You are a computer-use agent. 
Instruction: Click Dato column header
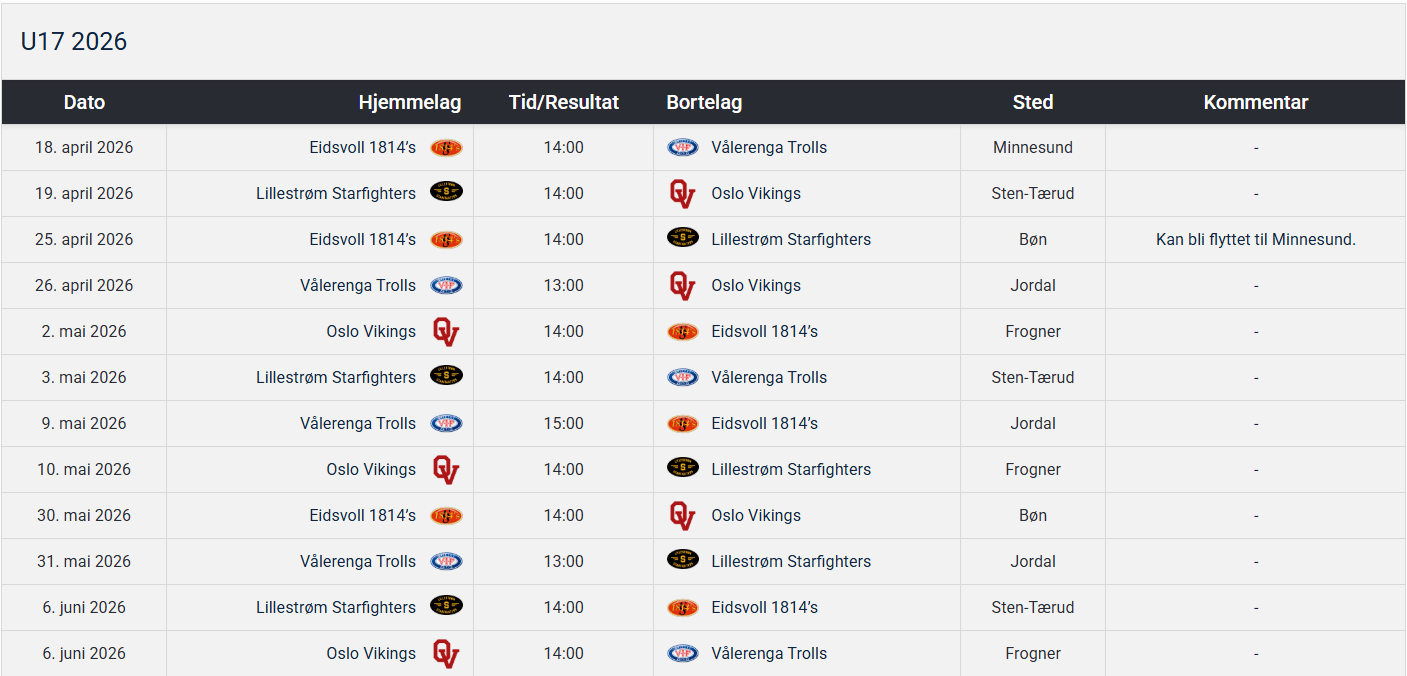click(x=84, y=102)
